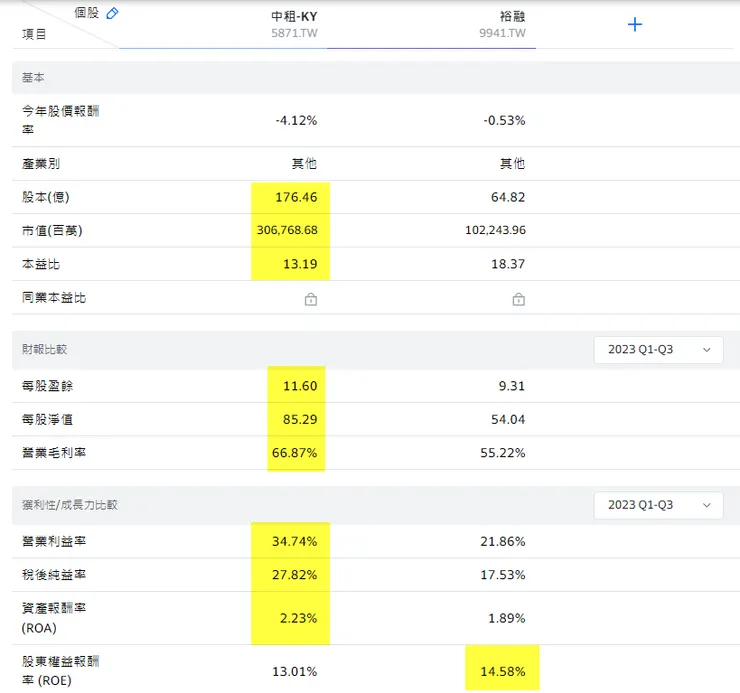
Task: Click the 每股盈餘 row label
Action: tap(47, 386)
